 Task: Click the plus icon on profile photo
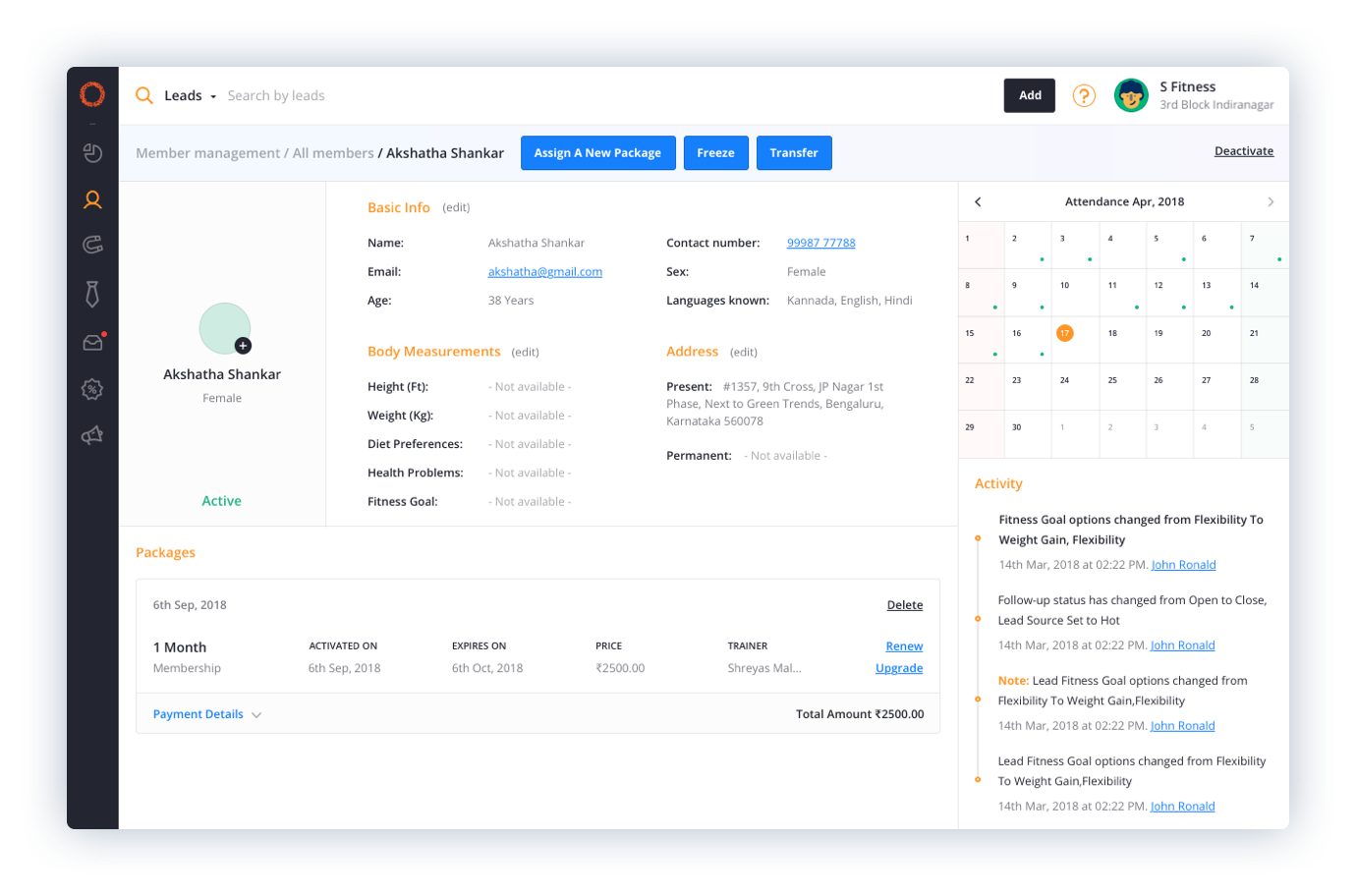click(243, 346)
